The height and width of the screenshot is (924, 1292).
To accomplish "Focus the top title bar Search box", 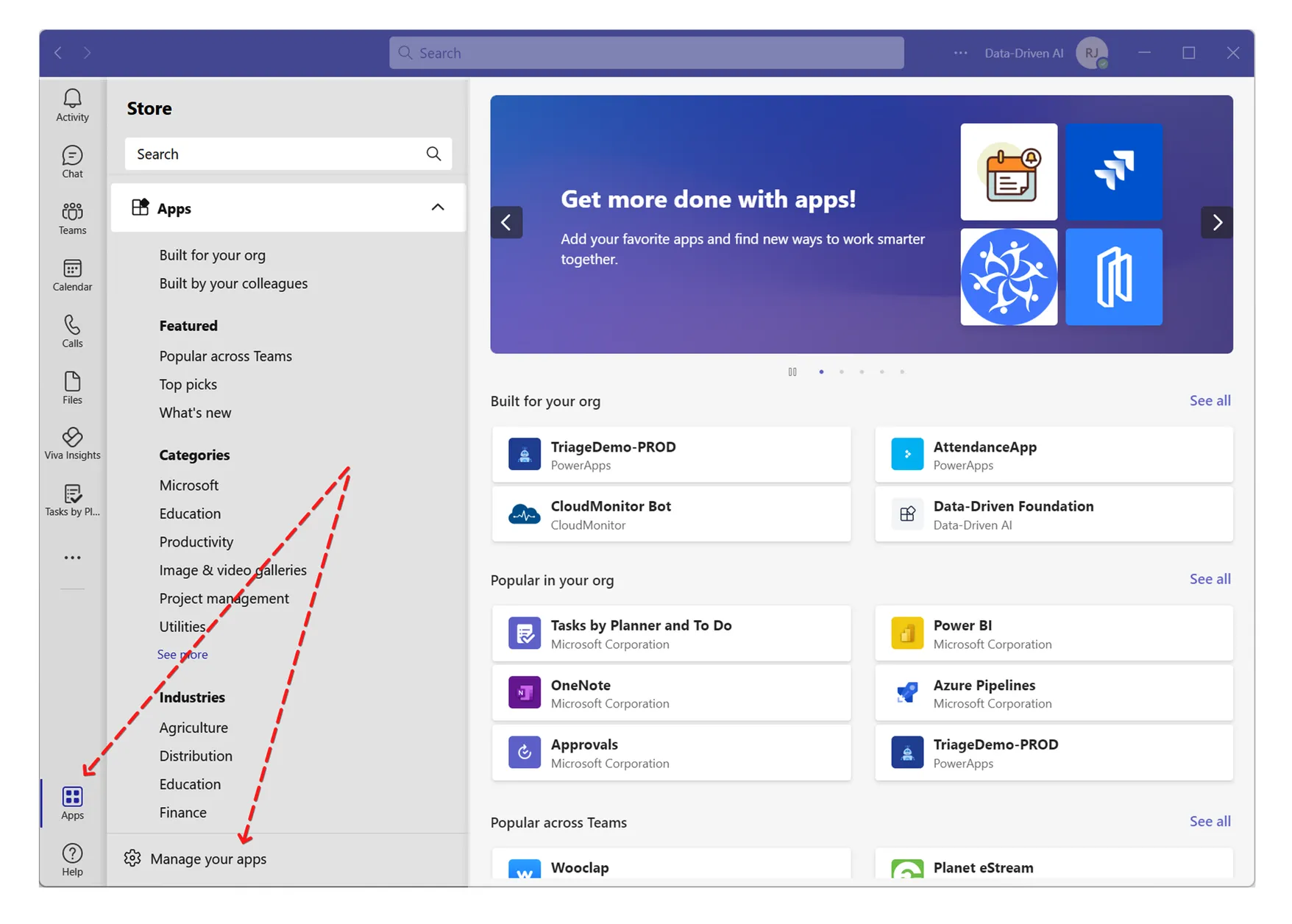I will pyautogui.click(x=646, y=53).
